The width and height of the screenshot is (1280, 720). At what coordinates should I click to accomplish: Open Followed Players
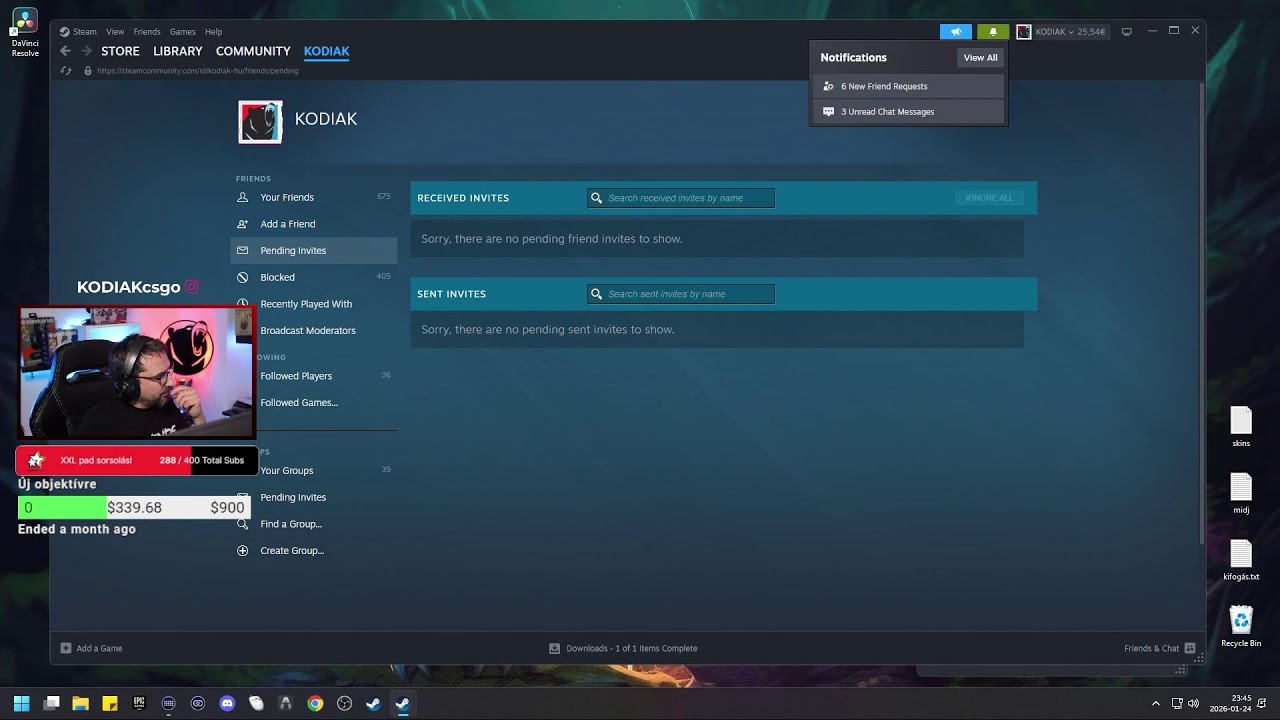pyautogui.click(x=296, y=376)
